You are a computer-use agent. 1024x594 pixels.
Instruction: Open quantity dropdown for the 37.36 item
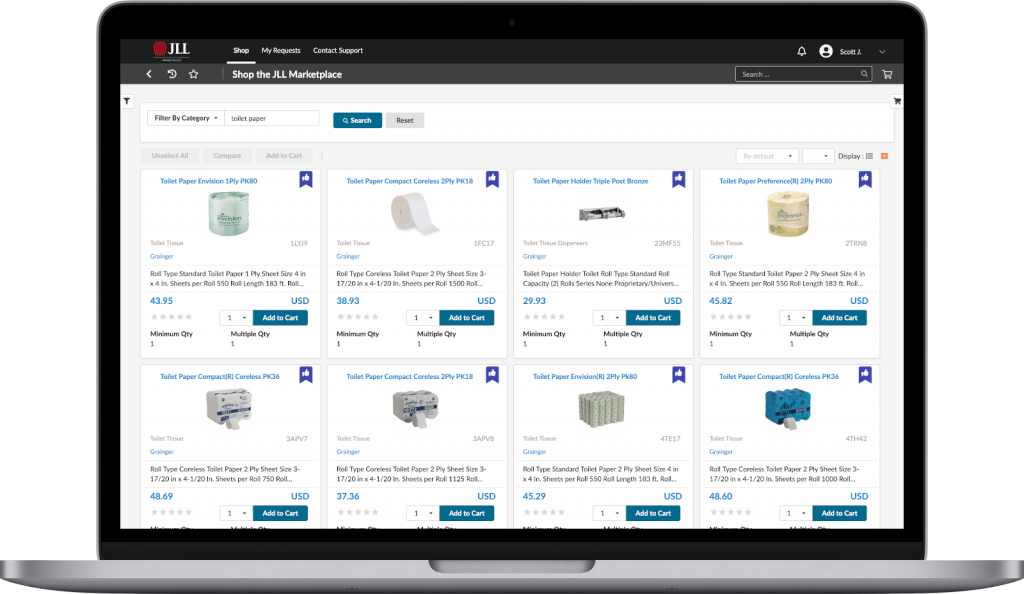[423, 513]
